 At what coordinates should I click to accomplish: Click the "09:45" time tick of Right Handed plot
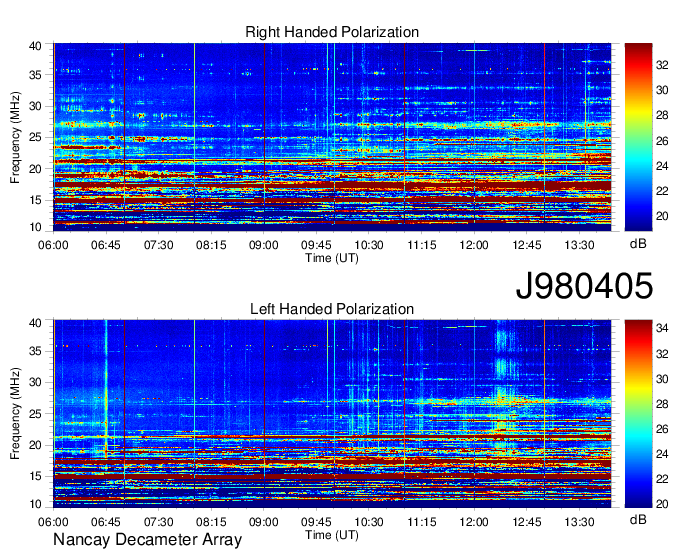[316, 245]
